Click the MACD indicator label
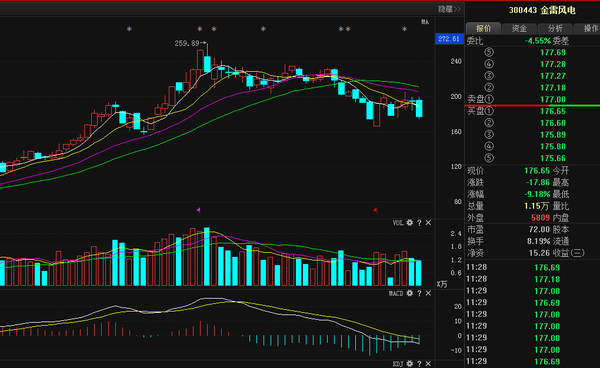Viewport: 600px width, 368px height. click(x=396, y=293)
